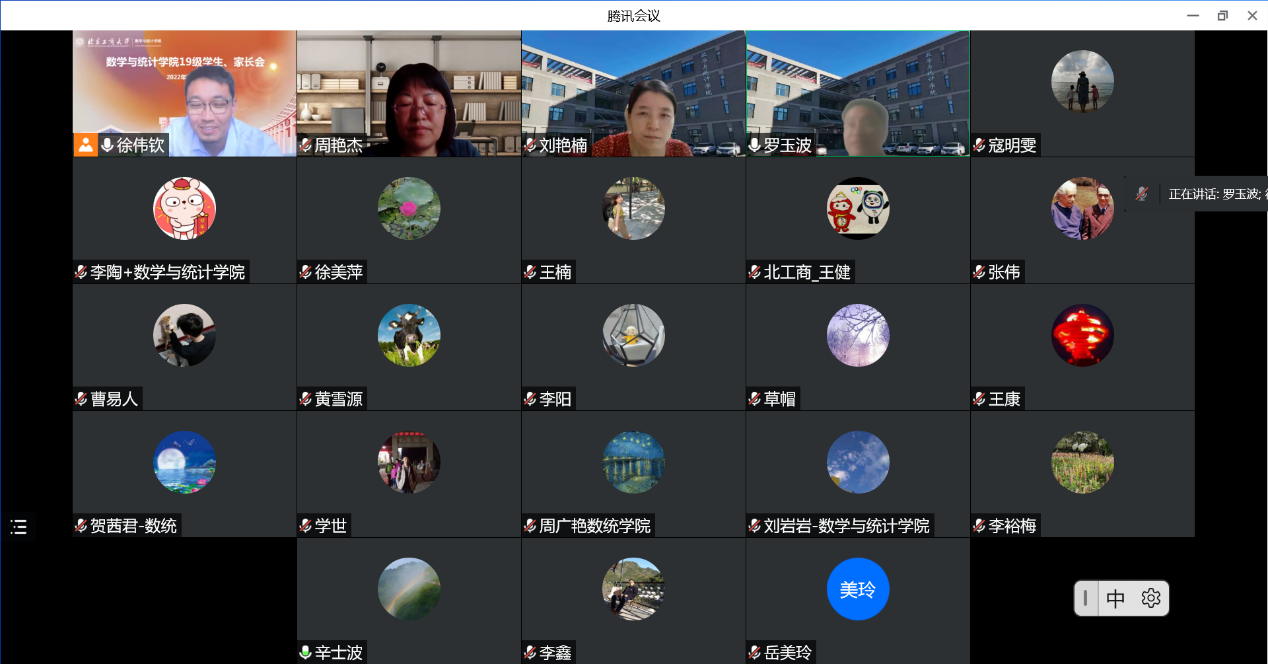The width and height of the screenshot is (1268, 664).
Task: Restore down the 腾讯会议 window
Action: [x=1222, y=15]
